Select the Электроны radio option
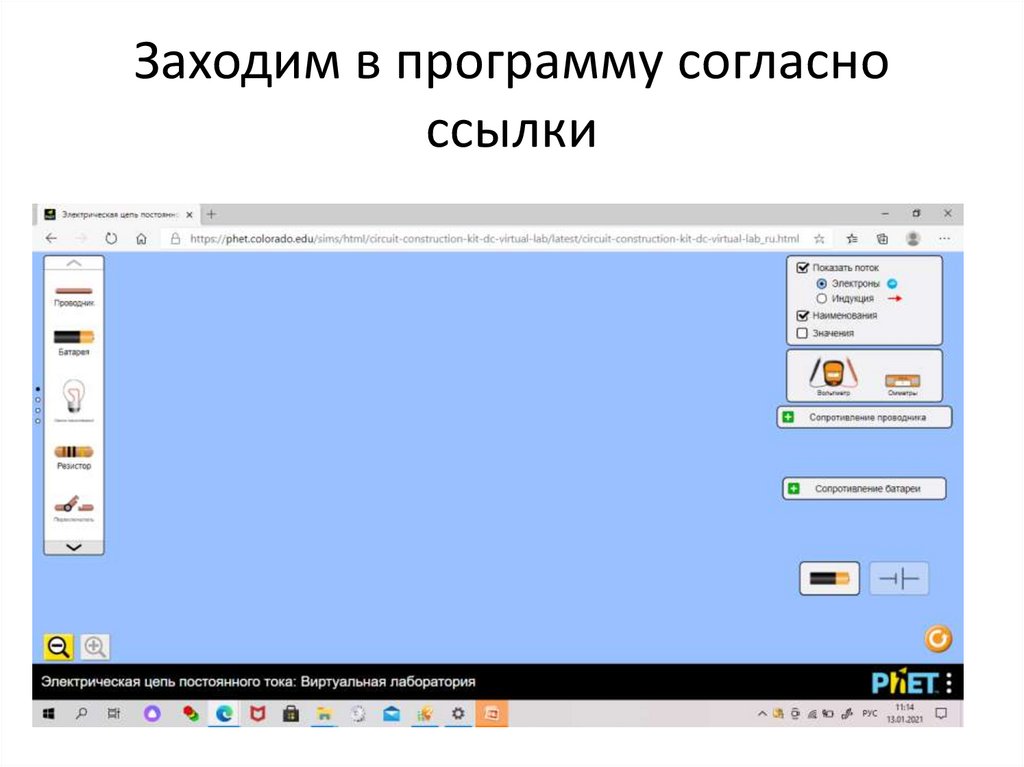The width and height of the screenshot is (1024, 767). pyautogui.click(x=822, y=284)
